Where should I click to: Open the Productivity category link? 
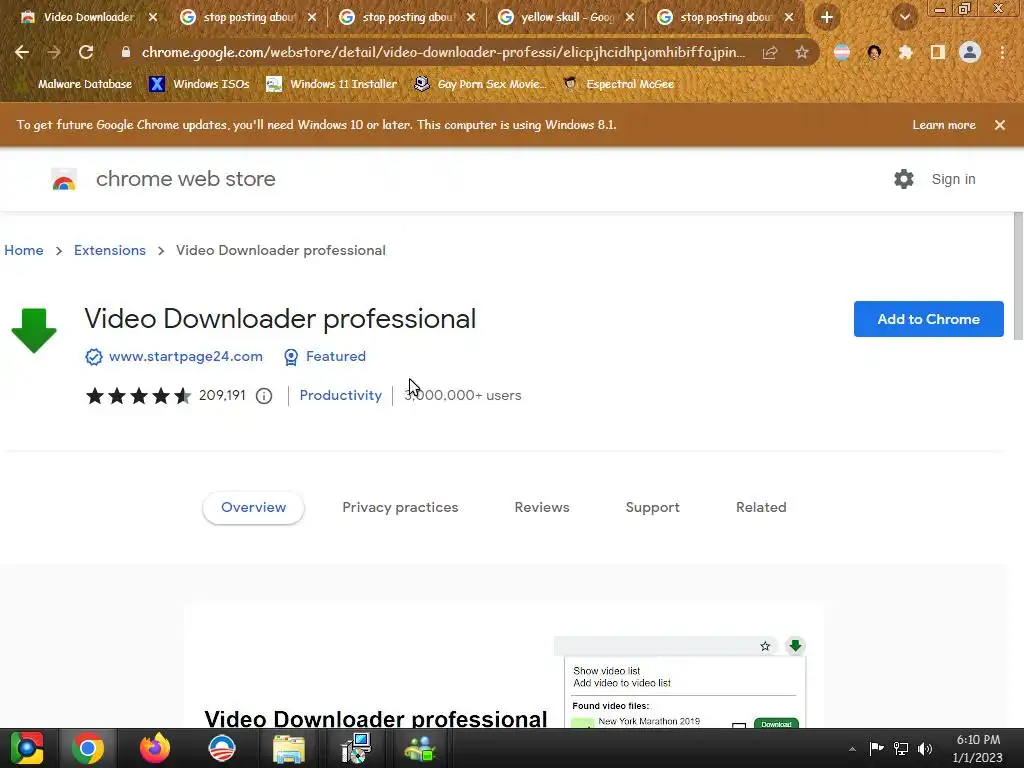tap(340, 396)
